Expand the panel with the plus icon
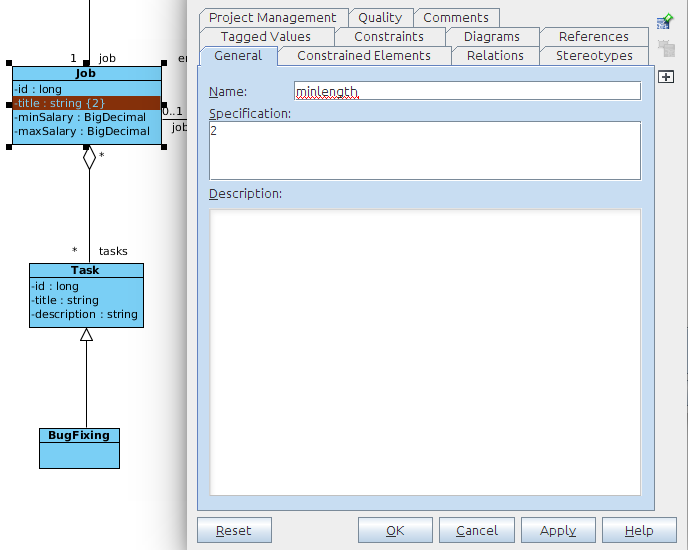688x550 pixels. click(666, 77)
